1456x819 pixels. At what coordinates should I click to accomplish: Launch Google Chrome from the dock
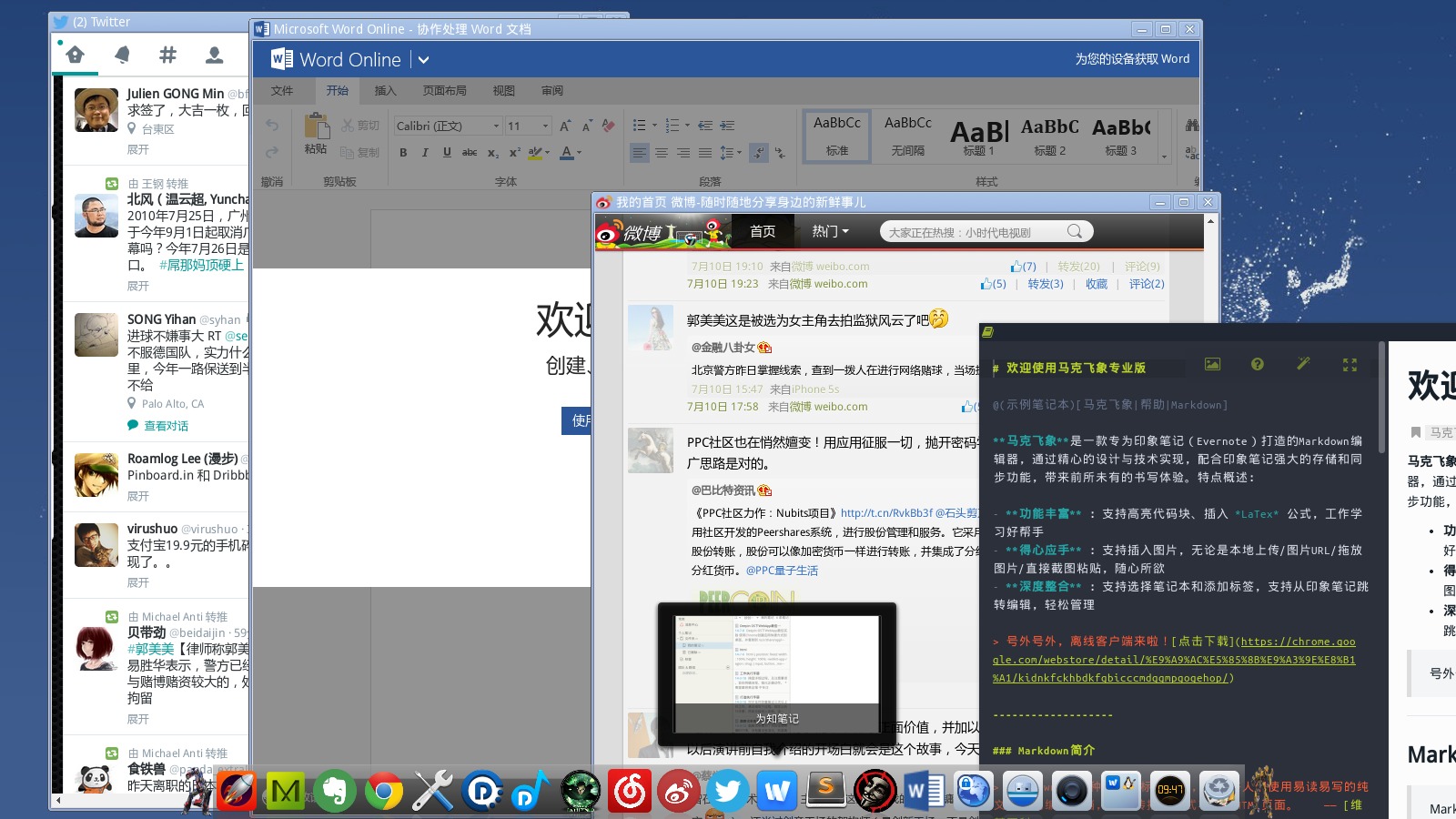pos(384,792)
